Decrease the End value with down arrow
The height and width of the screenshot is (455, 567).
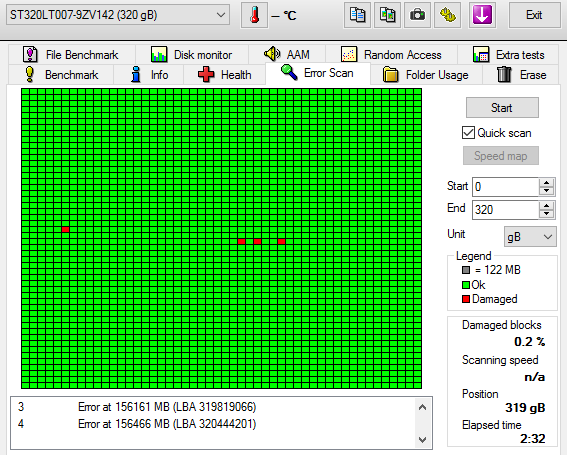click(x=547, y=214)
